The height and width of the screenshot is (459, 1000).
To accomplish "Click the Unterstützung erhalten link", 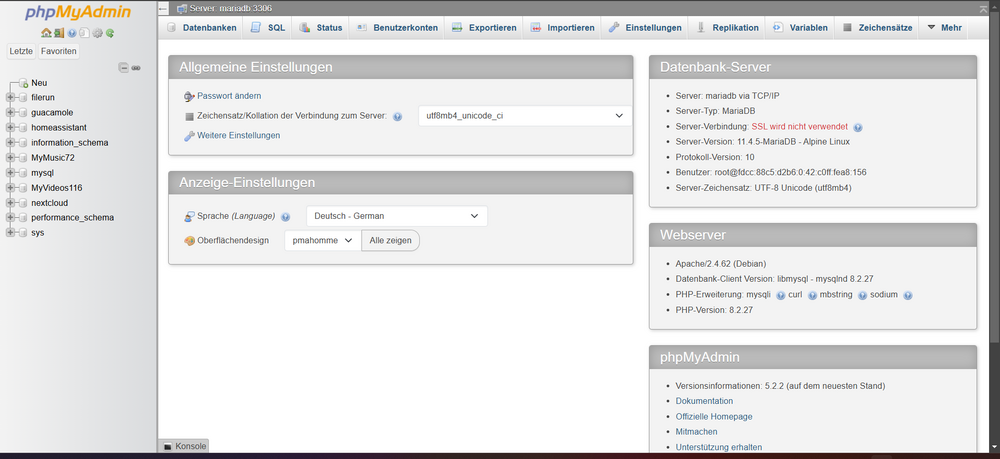I will [719, 447].
